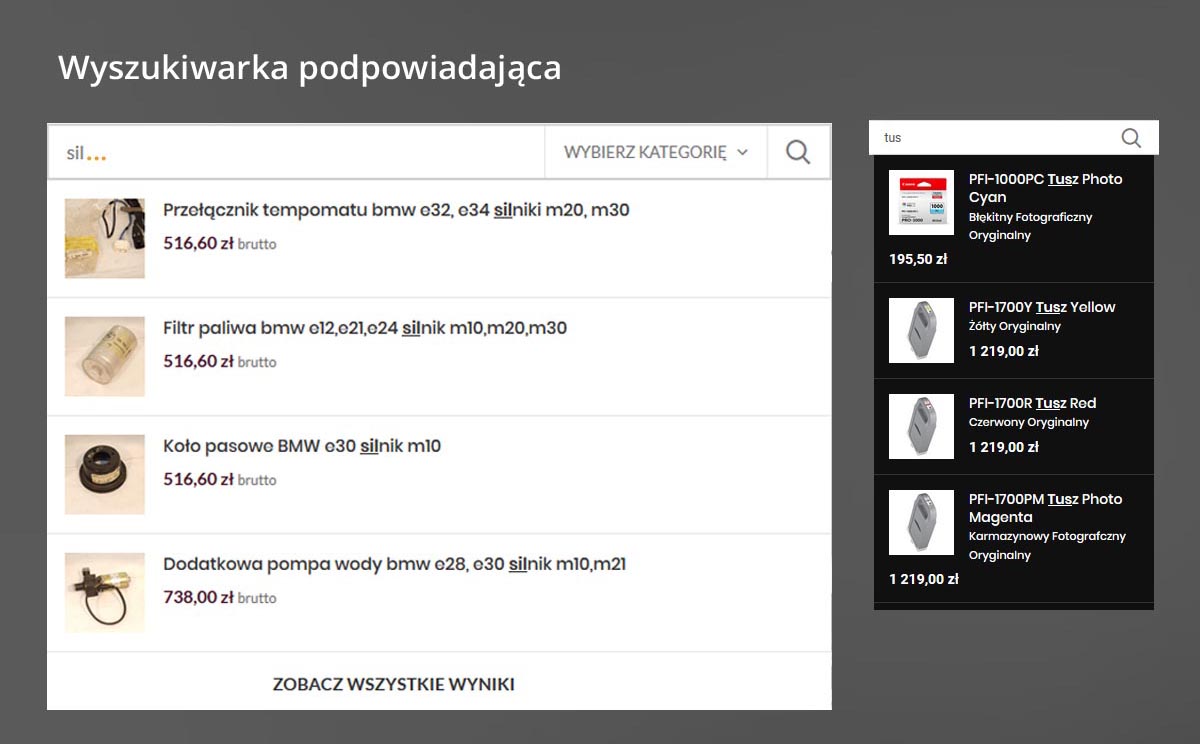Viewport: 1200px width, 744px height.
Task: Open the WYBIERZ KATEGORIĘ dropdown
Action: tap(656, 152)
